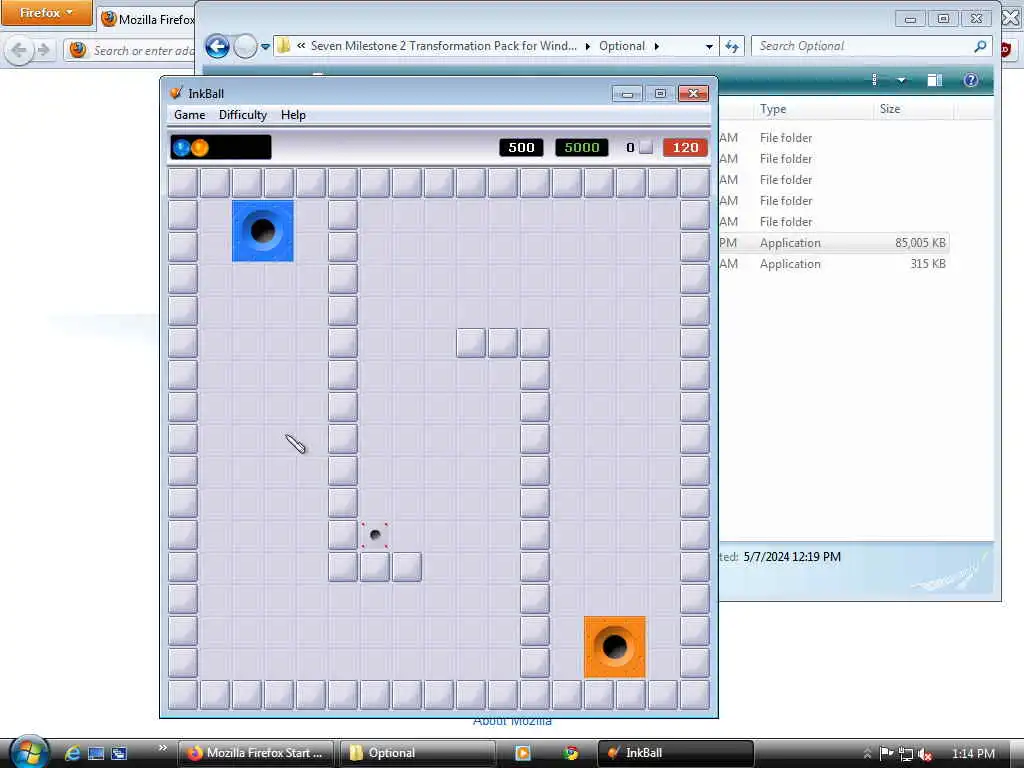Expand the quick launch chevron

point(163,748)
